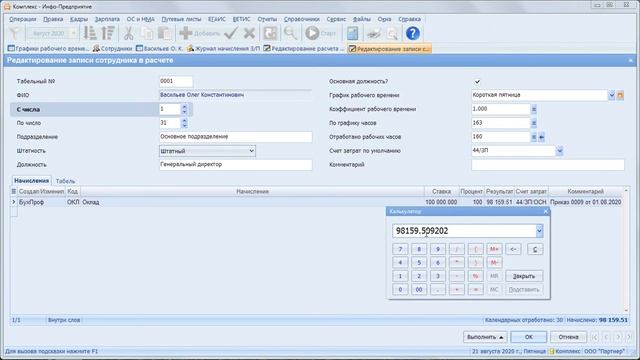Click the descending sort icon in toolbar

[x=108, y=33]
